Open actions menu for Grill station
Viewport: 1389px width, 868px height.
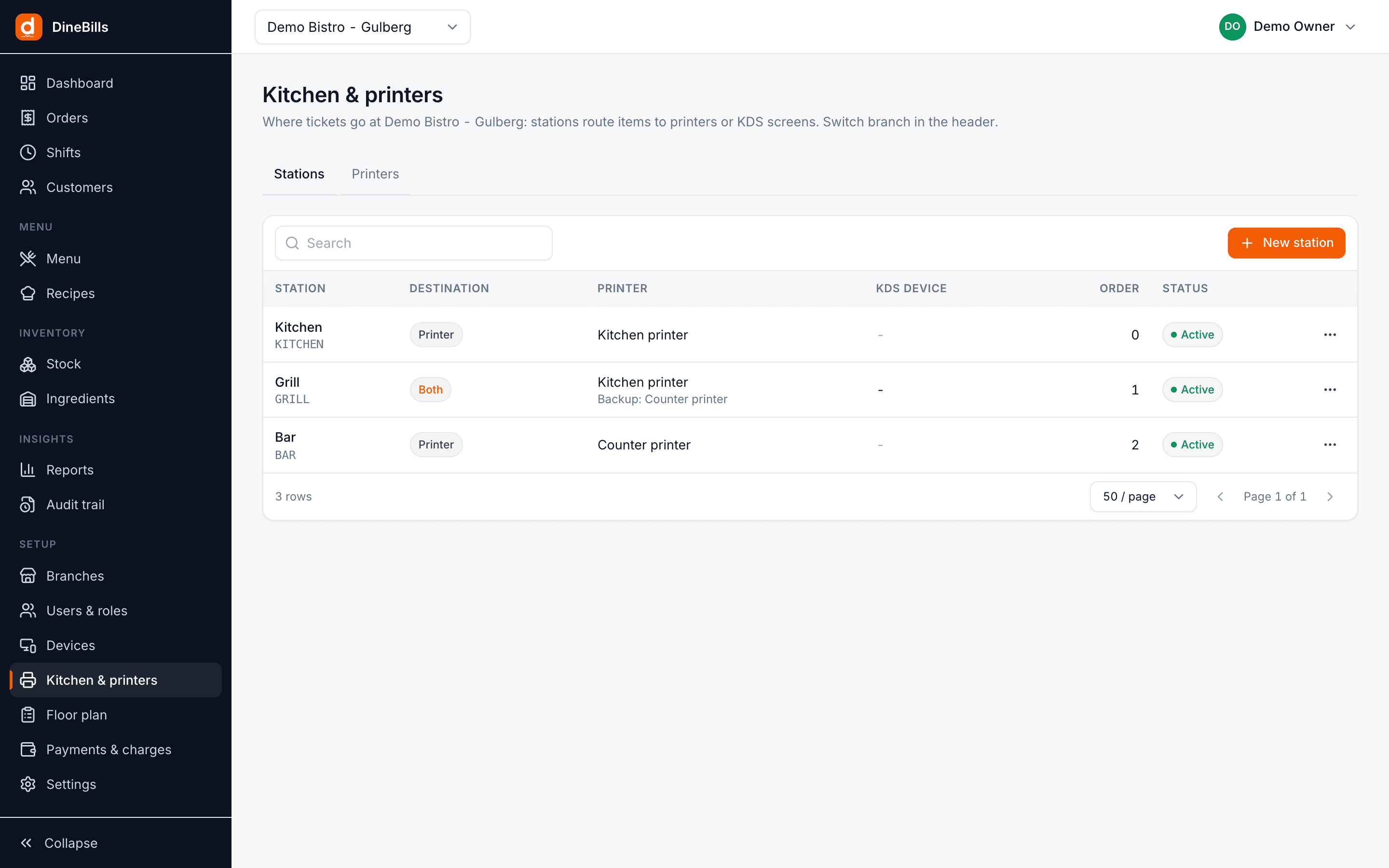[x=1330, y=390]
